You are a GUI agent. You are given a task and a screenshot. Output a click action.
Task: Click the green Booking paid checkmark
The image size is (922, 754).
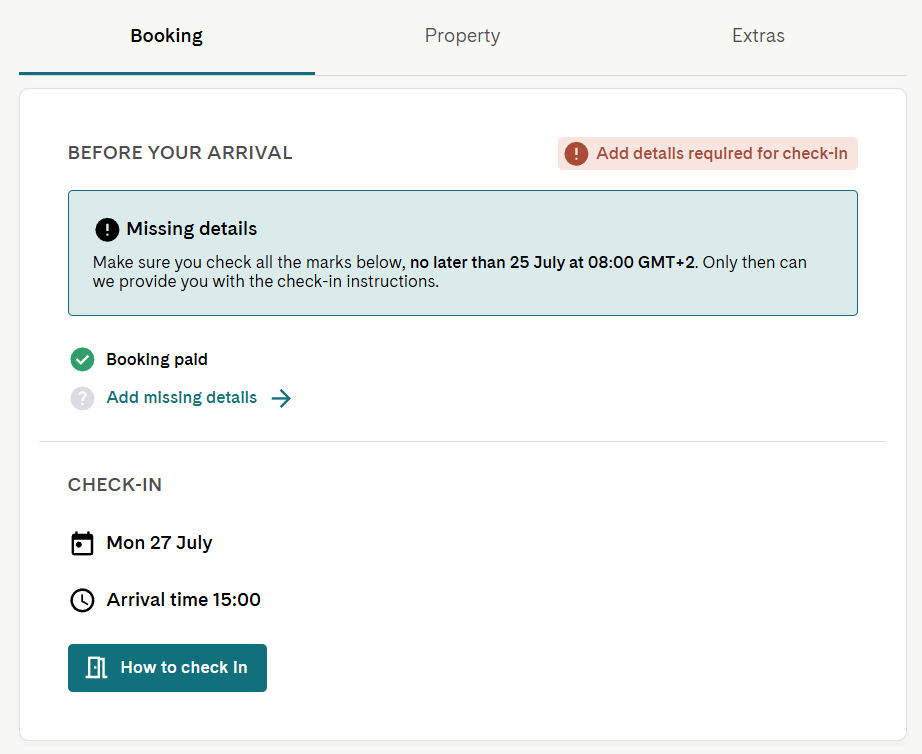[82, 359]
